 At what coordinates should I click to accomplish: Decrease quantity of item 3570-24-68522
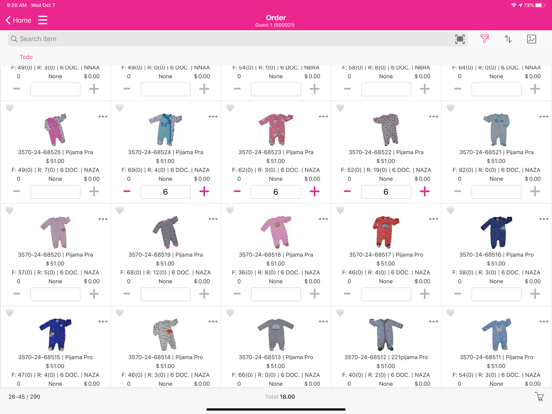(x=347, y=192)
